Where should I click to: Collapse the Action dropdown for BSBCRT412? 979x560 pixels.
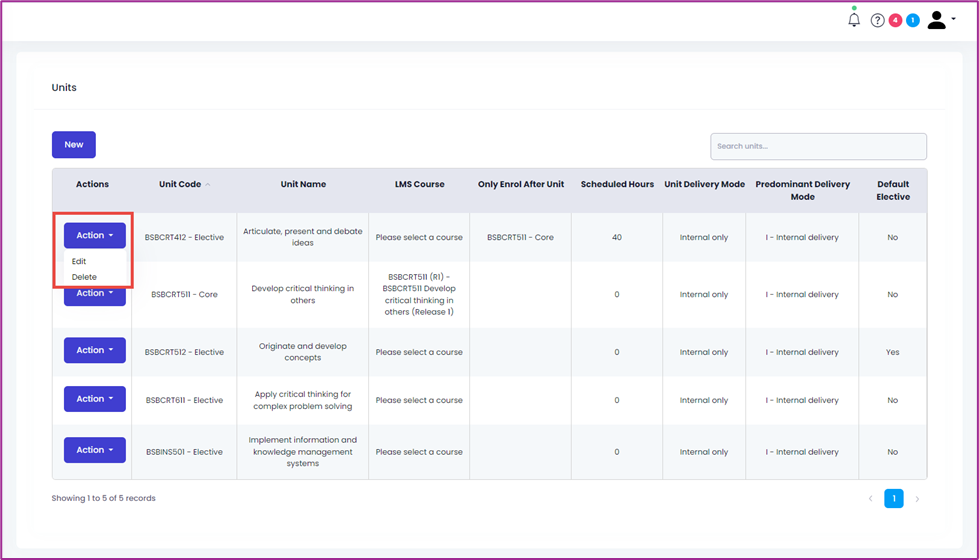(x=95, y=235)
